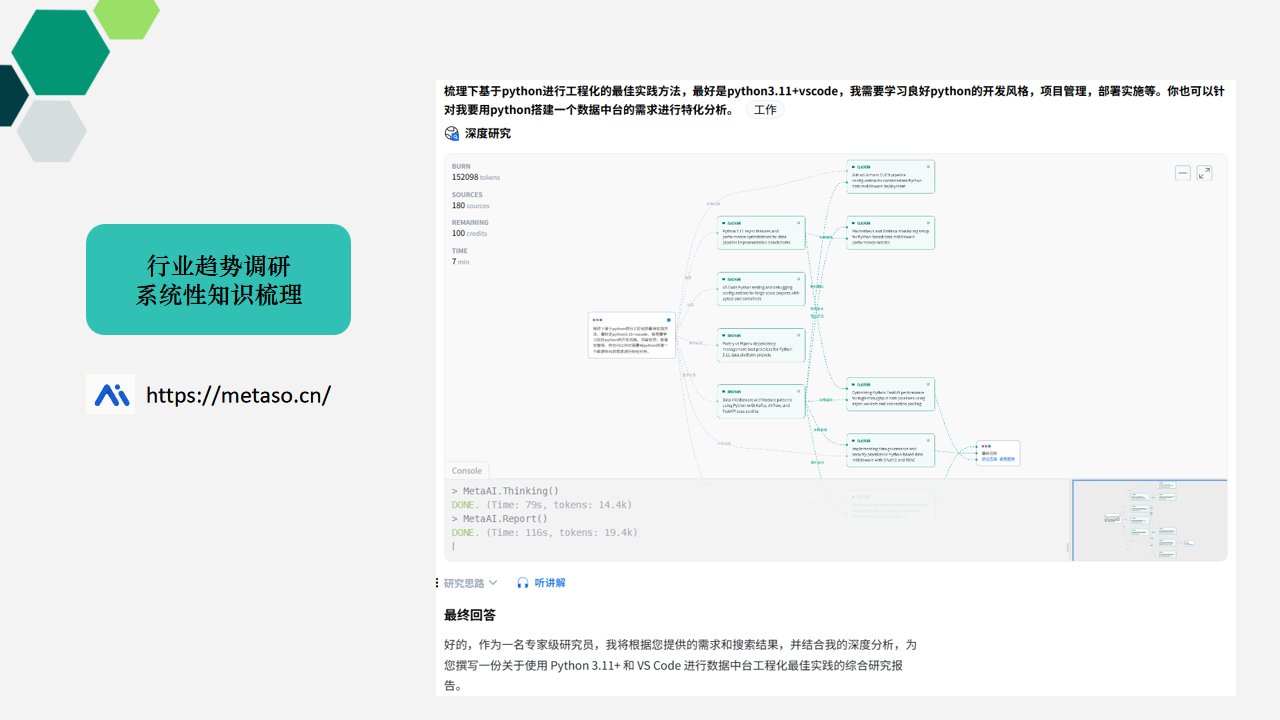Expand the data middleware Kafka/Airflow node card

pos(797,390)
